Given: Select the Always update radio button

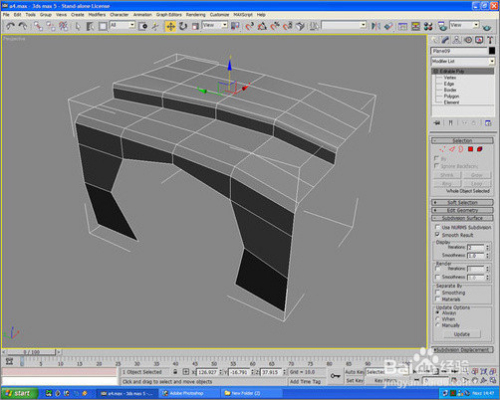Looking at the screenshot, I should [x=438, y=313].
